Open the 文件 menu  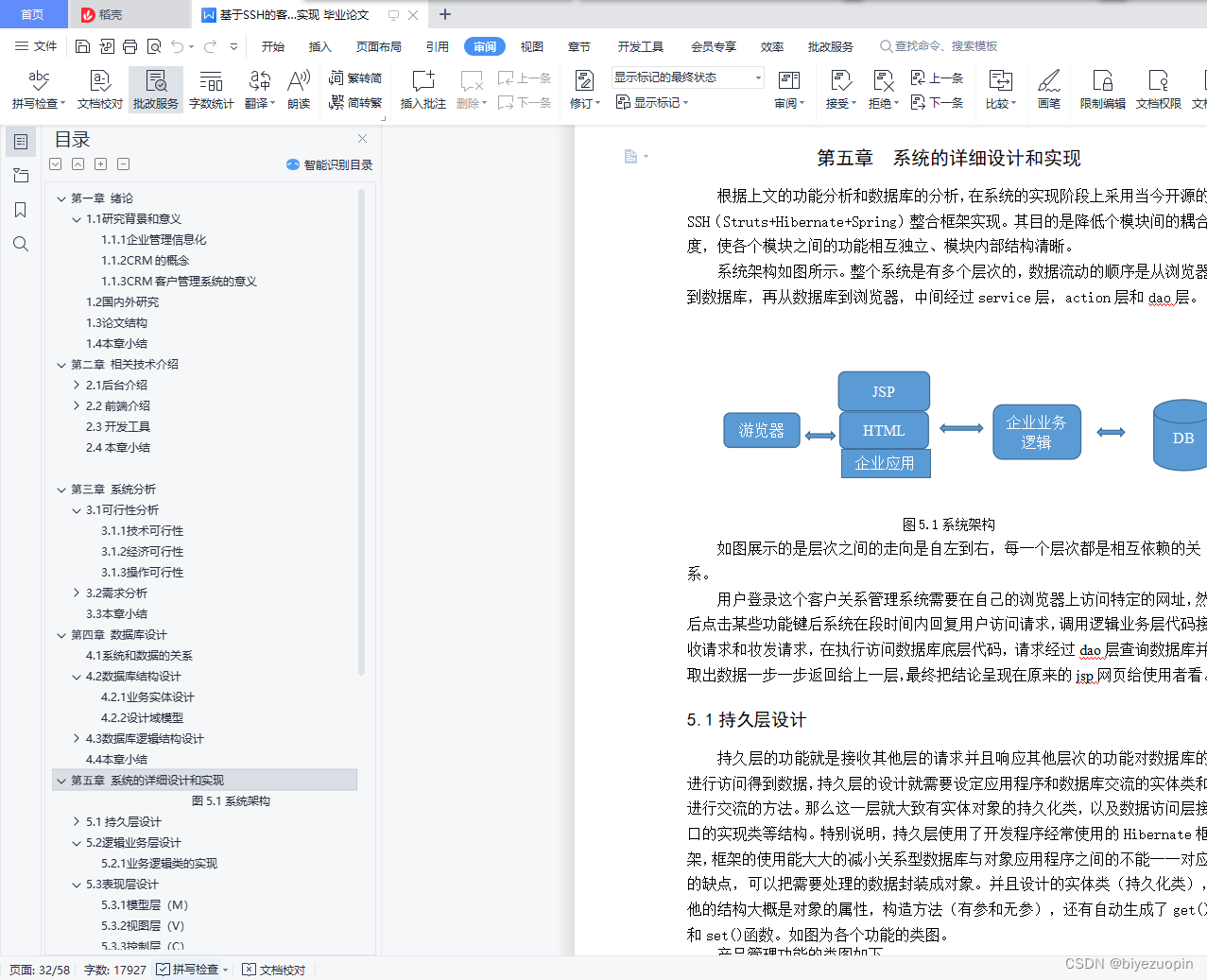[x=37, y=46]
